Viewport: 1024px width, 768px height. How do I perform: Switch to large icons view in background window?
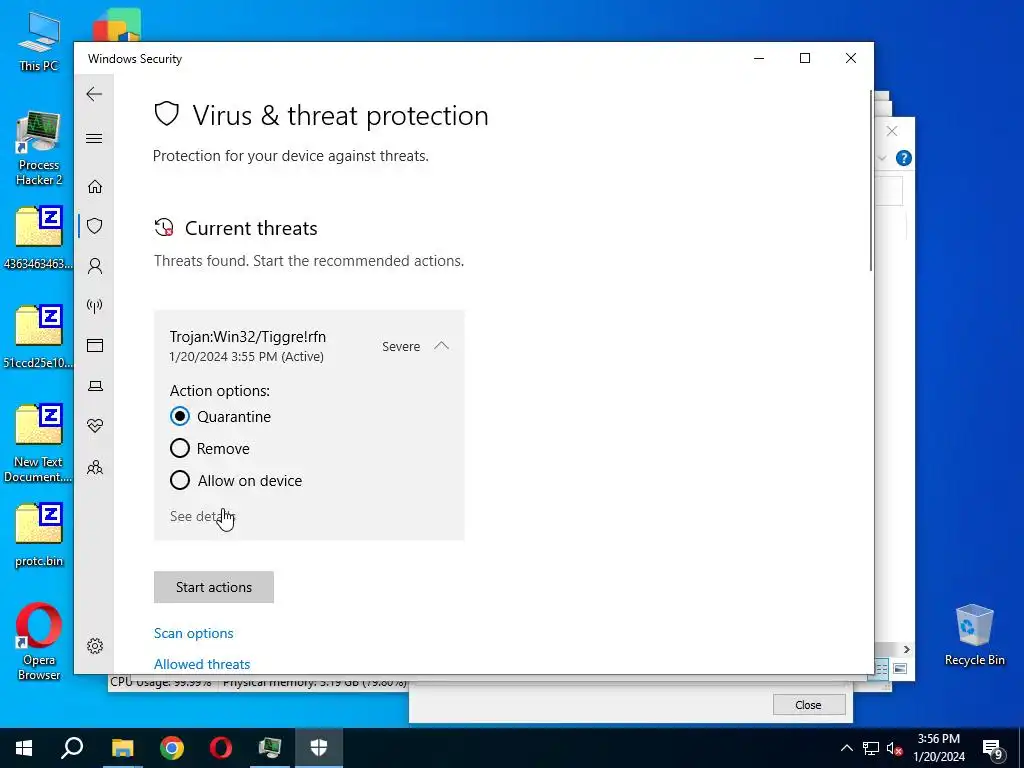[x=900, y=669]
